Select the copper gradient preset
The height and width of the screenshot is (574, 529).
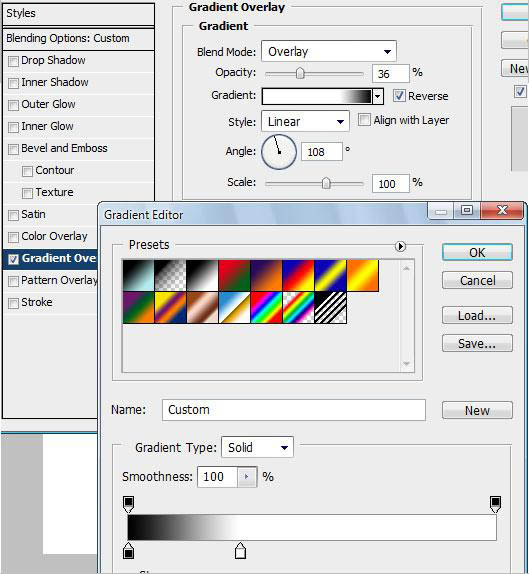202,308
